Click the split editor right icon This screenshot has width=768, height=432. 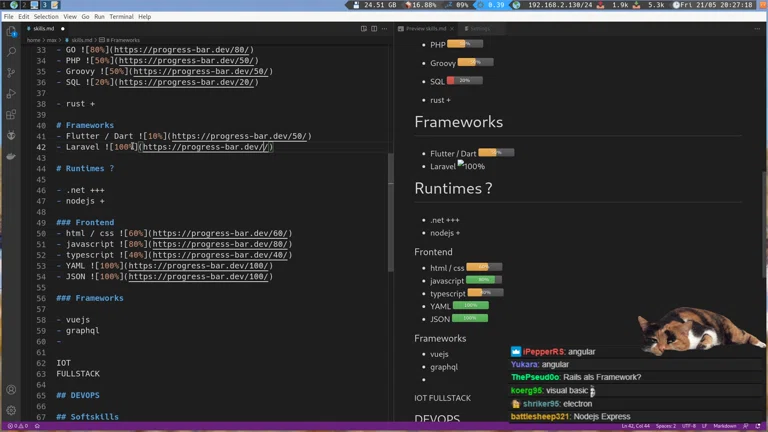[373, 29]
